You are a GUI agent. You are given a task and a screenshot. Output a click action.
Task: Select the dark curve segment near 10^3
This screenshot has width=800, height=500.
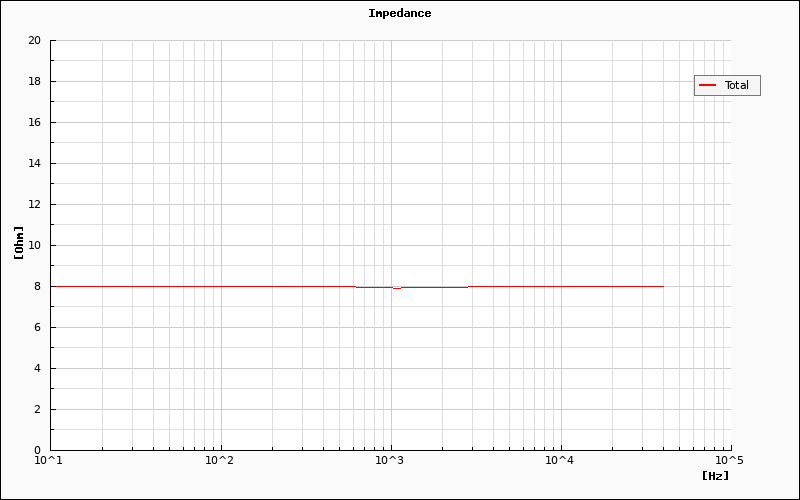430,287
